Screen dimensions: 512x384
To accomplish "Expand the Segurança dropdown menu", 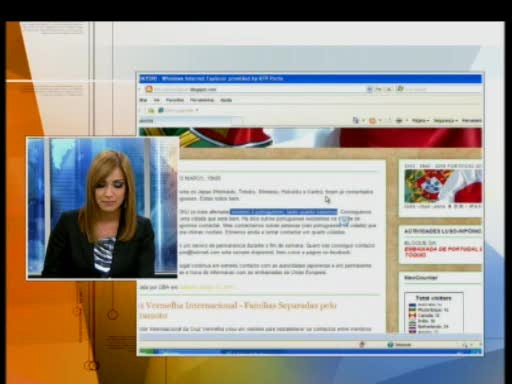I will coord(446,120).
